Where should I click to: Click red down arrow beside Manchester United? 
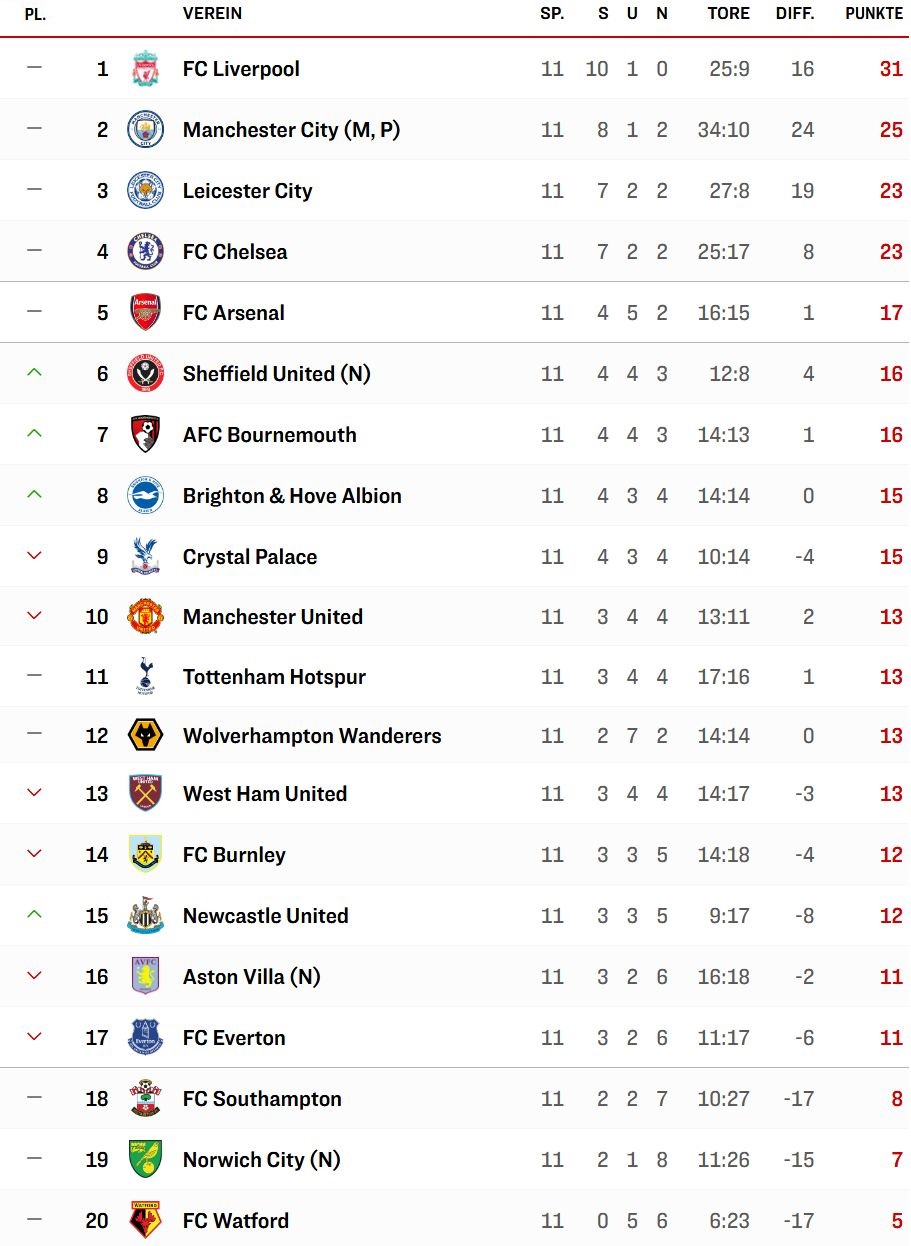(x=34, y=616)
